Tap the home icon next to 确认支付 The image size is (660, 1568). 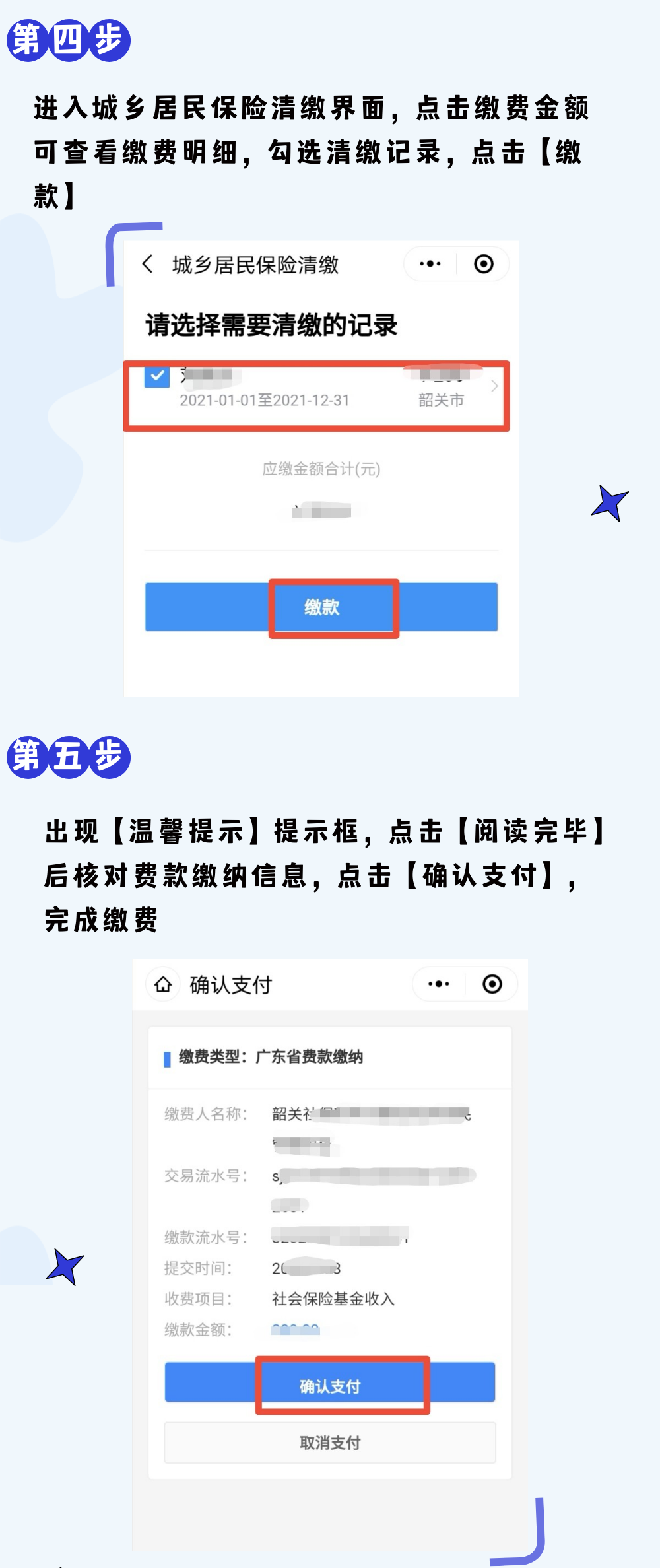[163, 984]
